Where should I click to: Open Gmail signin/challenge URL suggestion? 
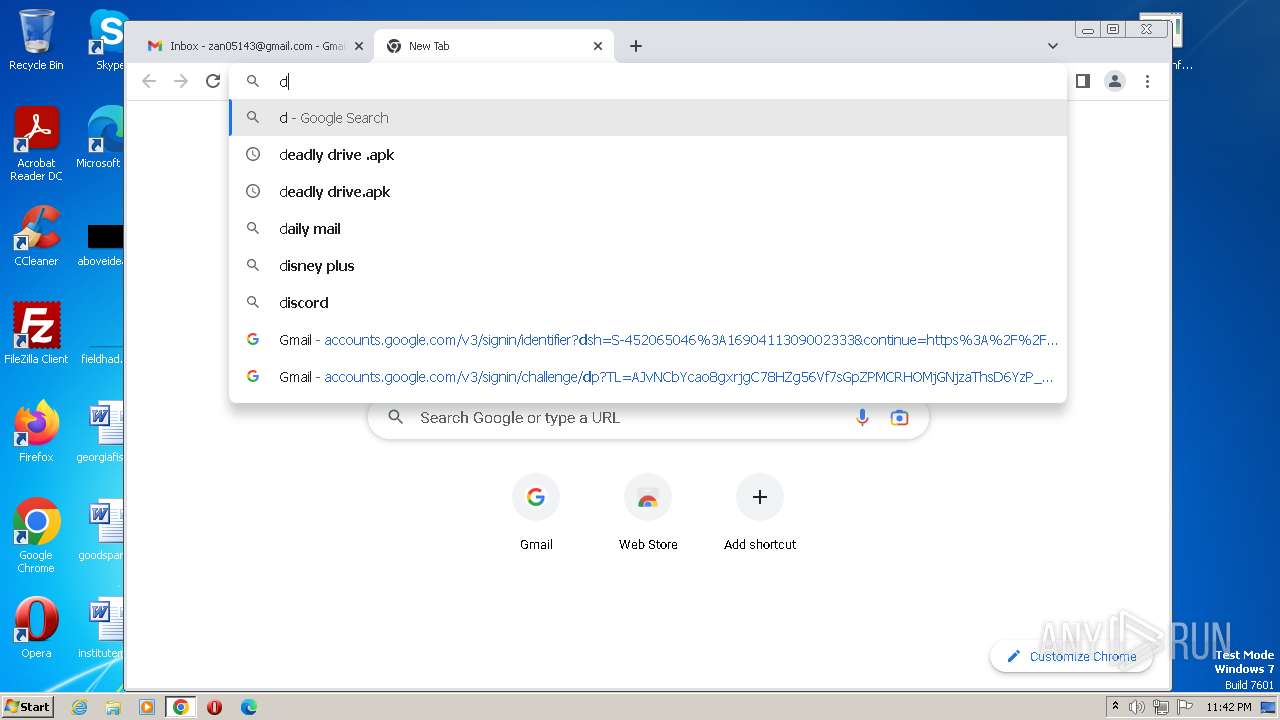click(x=648, y=377)
